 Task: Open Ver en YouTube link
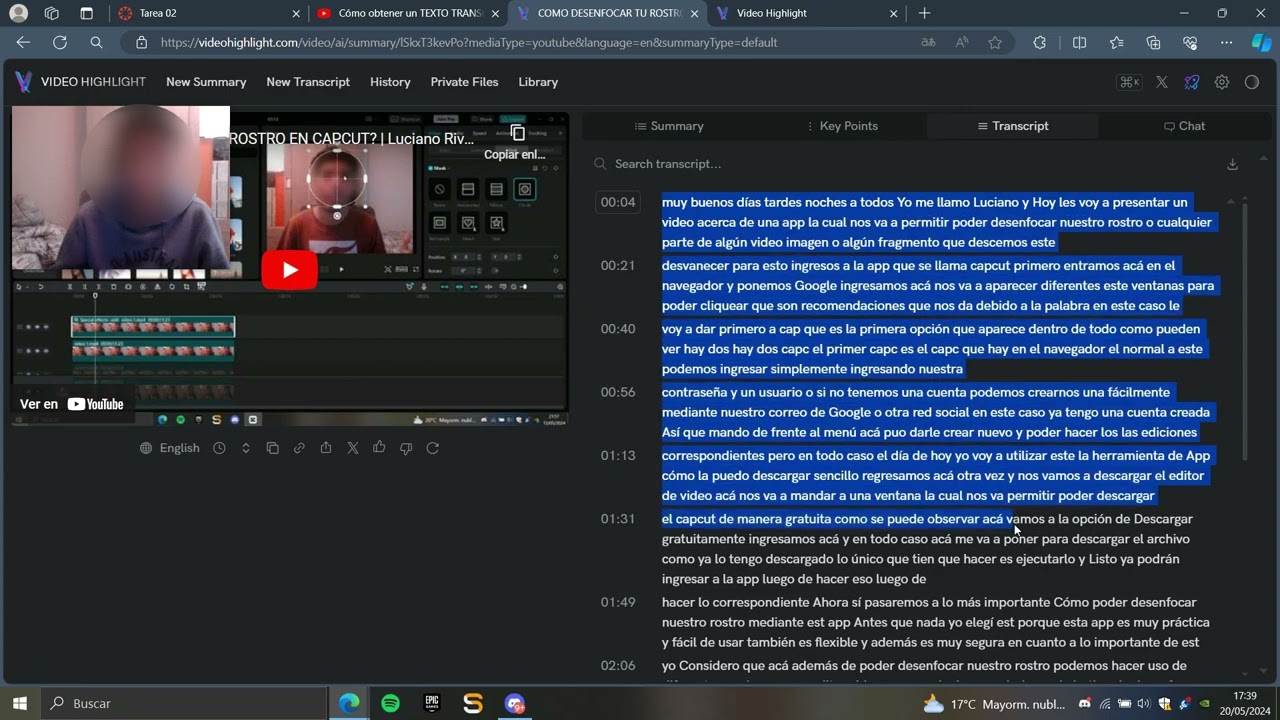click(72, 404)
